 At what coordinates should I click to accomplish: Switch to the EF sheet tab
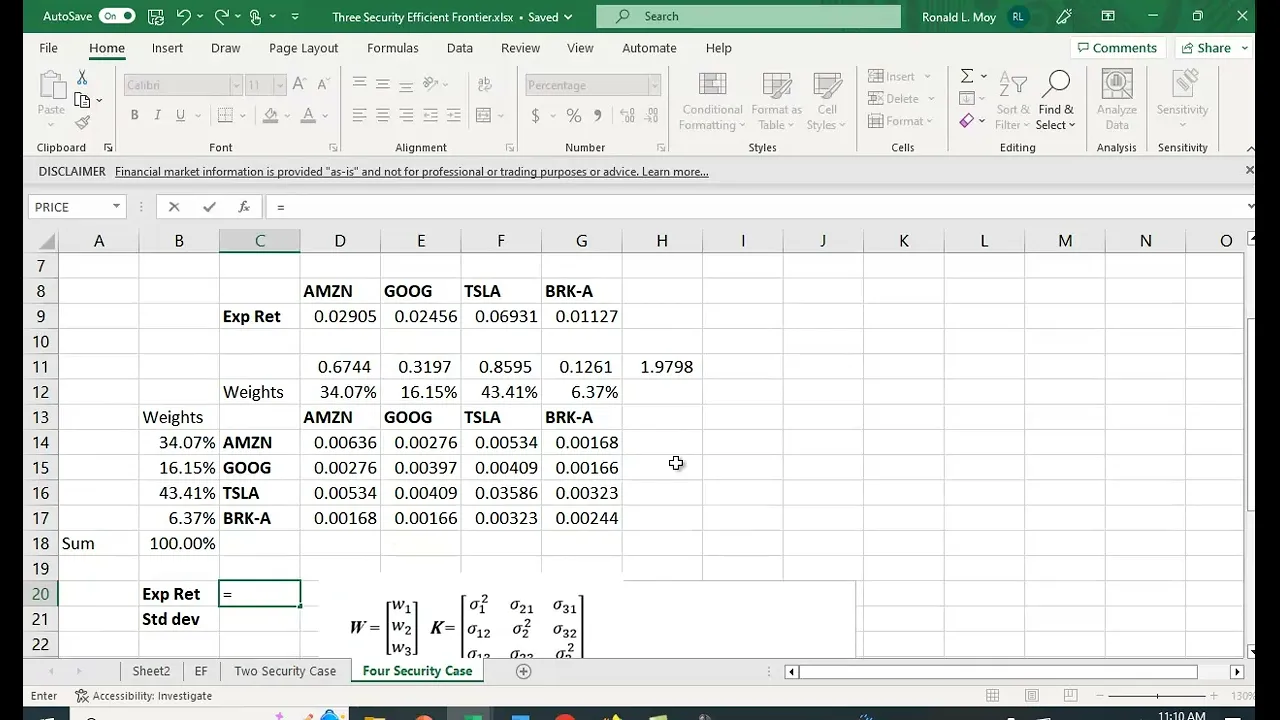point(201,671)
